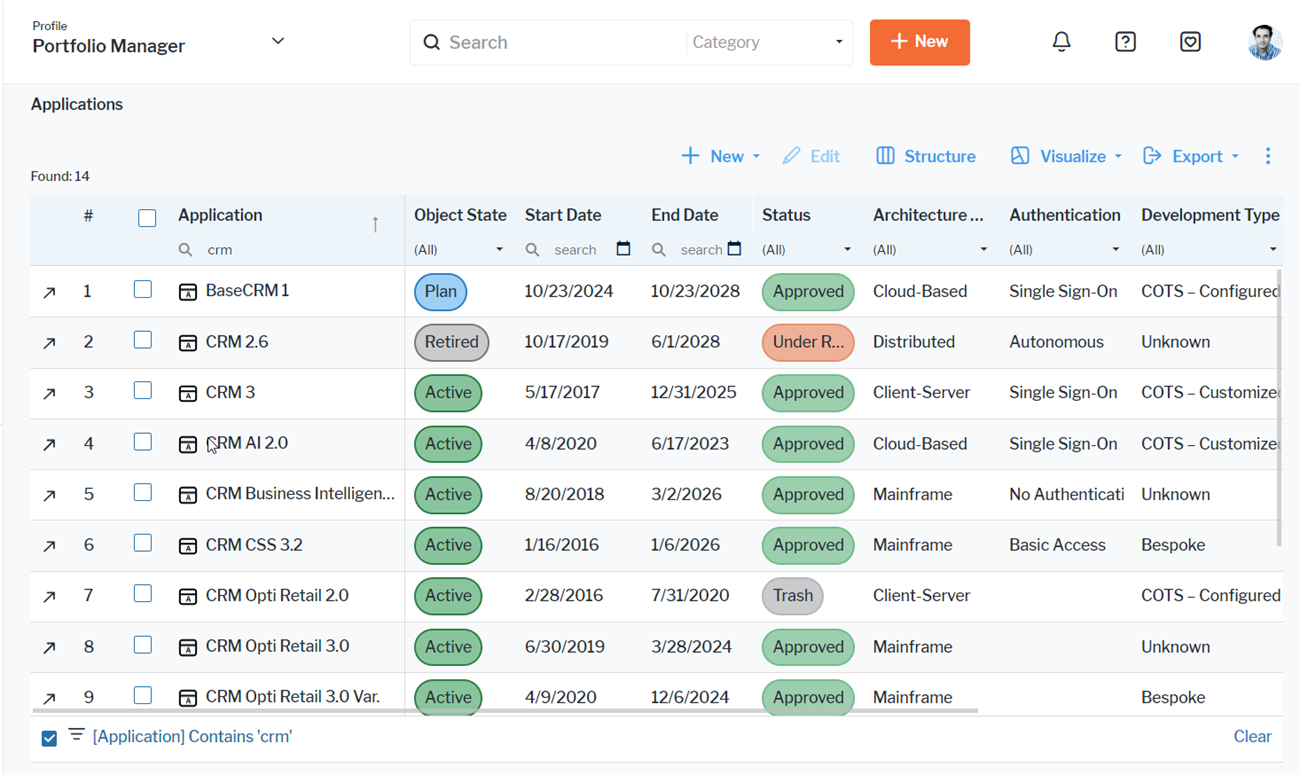This screenshot has width=1300, height=775.
Task: Open the Export menu
Action: point(1191,156)
